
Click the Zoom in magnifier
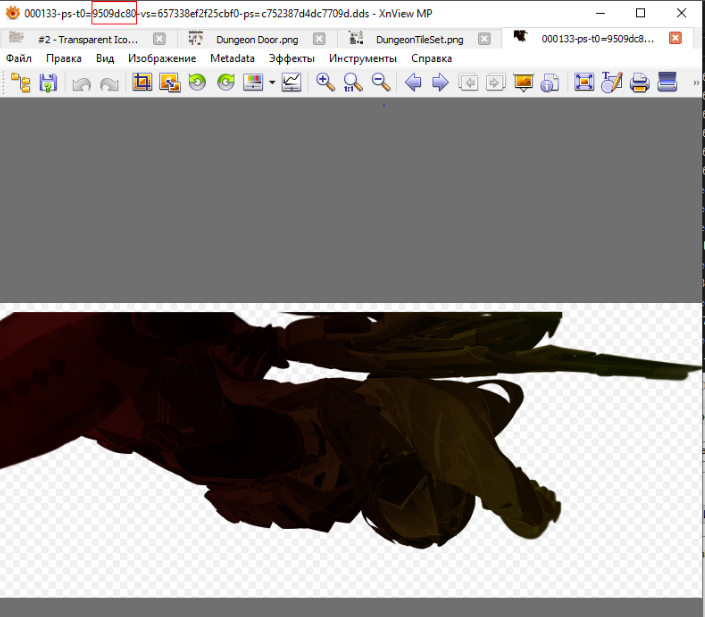(x=325, y=83)
